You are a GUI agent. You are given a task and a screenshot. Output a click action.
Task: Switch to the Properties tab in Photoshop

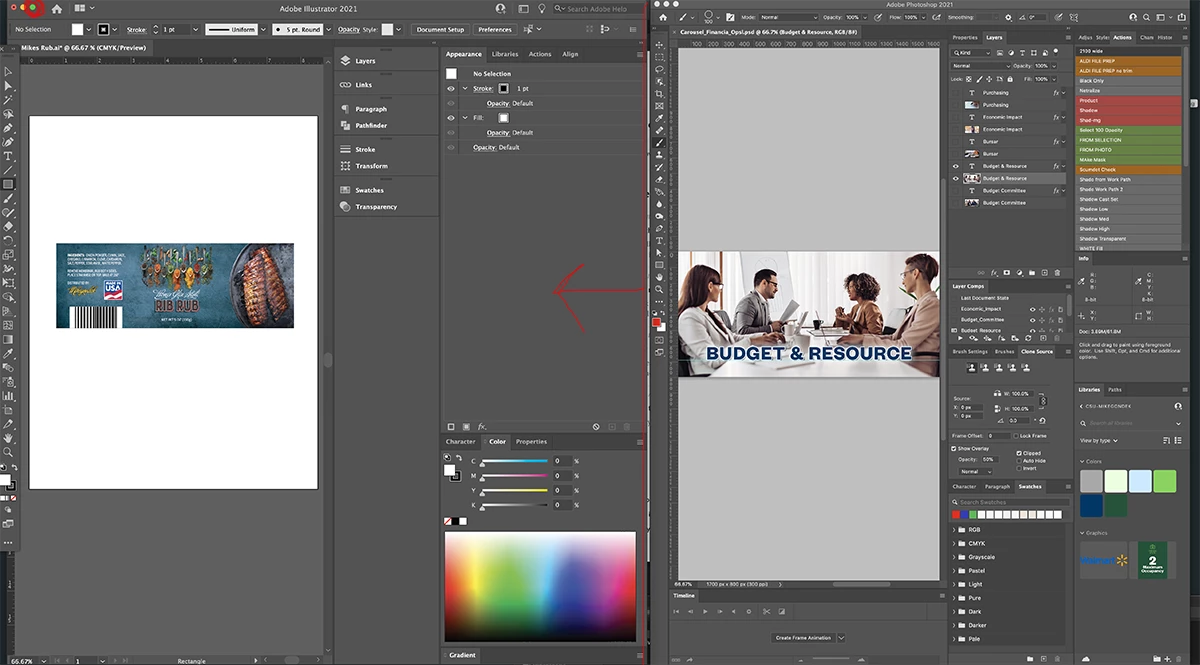964,37
